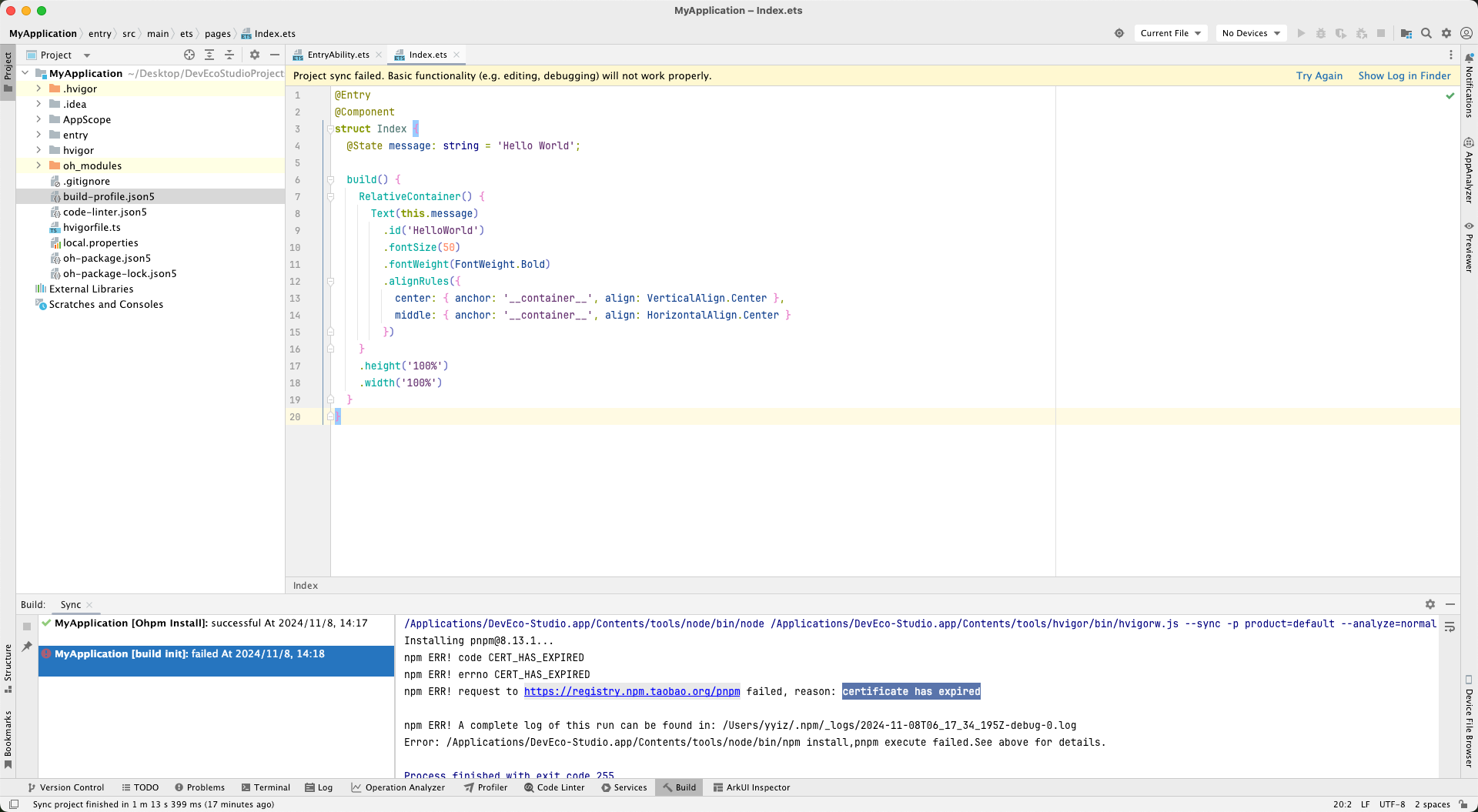This screenshot has width=1478, height=812.
Task: Expand the hvigor folder
Action: 38,150
